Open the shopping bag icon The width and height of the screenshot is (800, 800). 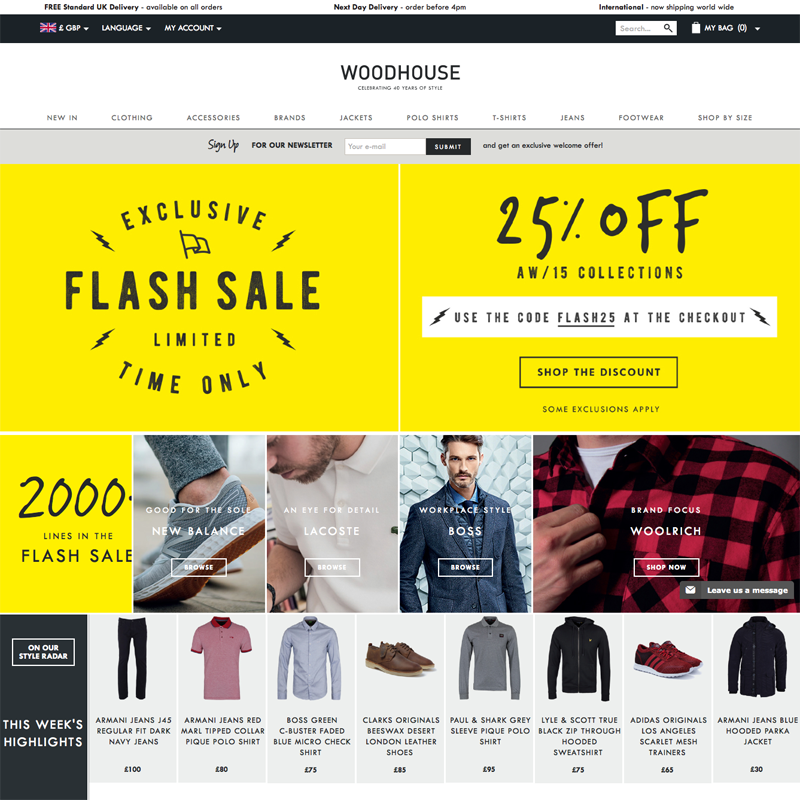click(695, 28)
